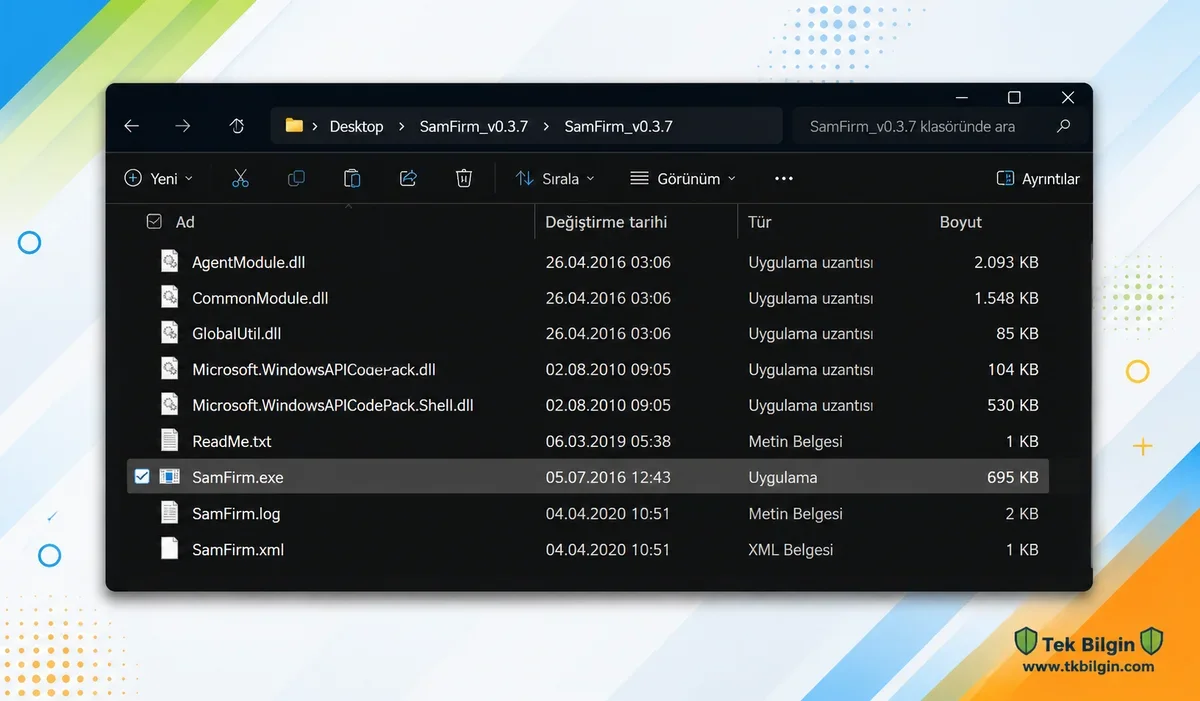Click the AgentModule.dll file icon
The image size is (1200, 701).
(x=171, y=262)
